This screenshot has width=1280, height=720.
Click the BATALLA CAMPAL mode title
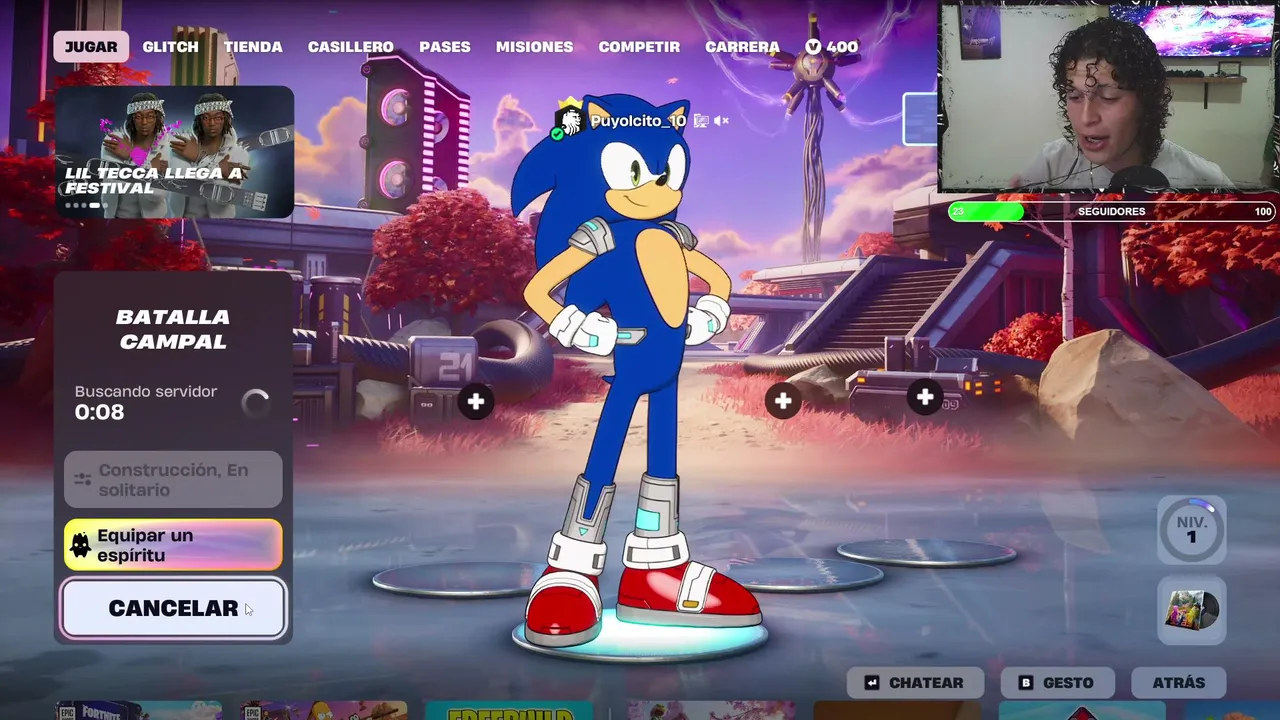tap(173, 329)
